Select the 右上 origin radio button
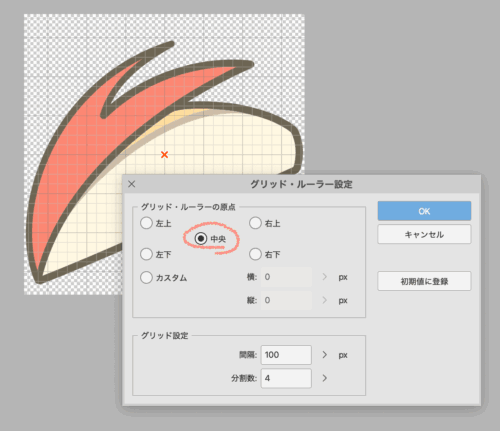Image resolution: width=500 pixels, height=431 pixels. point(255,223)
